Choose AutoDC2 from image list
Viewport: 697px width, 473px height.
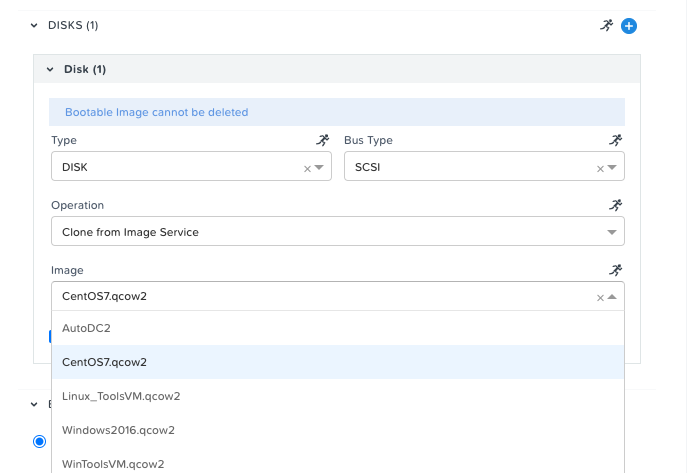coord(338,328)
